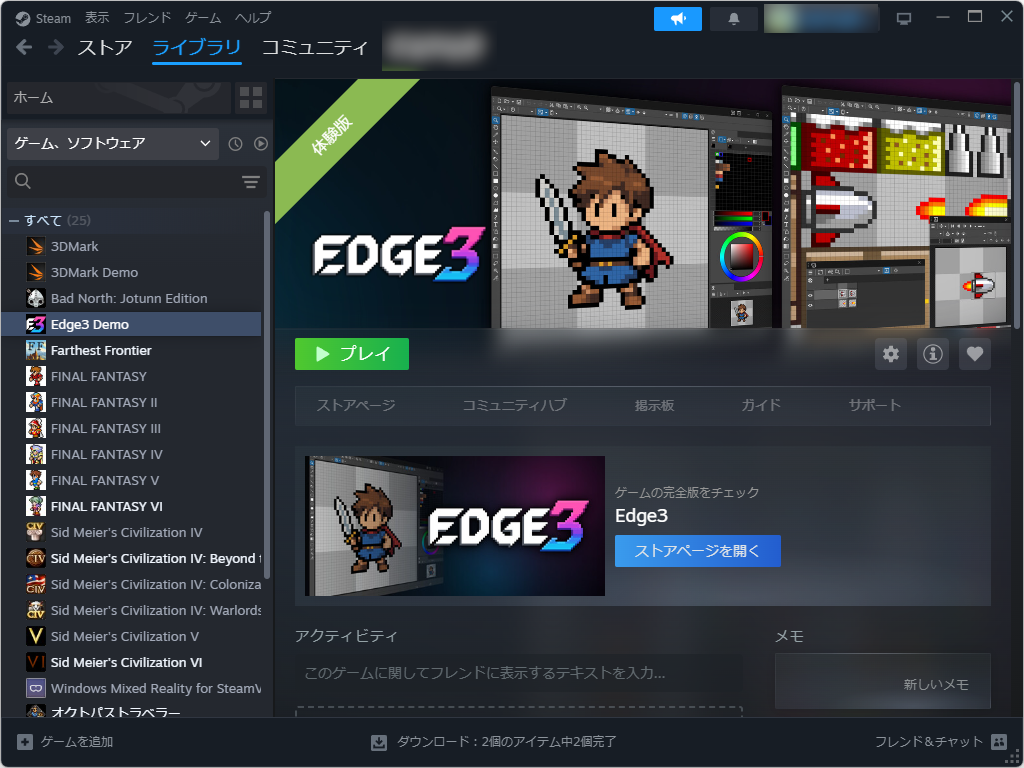Click ストアページを開く button
The height and width of the screenshot is (768, 1024).
[x=697, y=551]
